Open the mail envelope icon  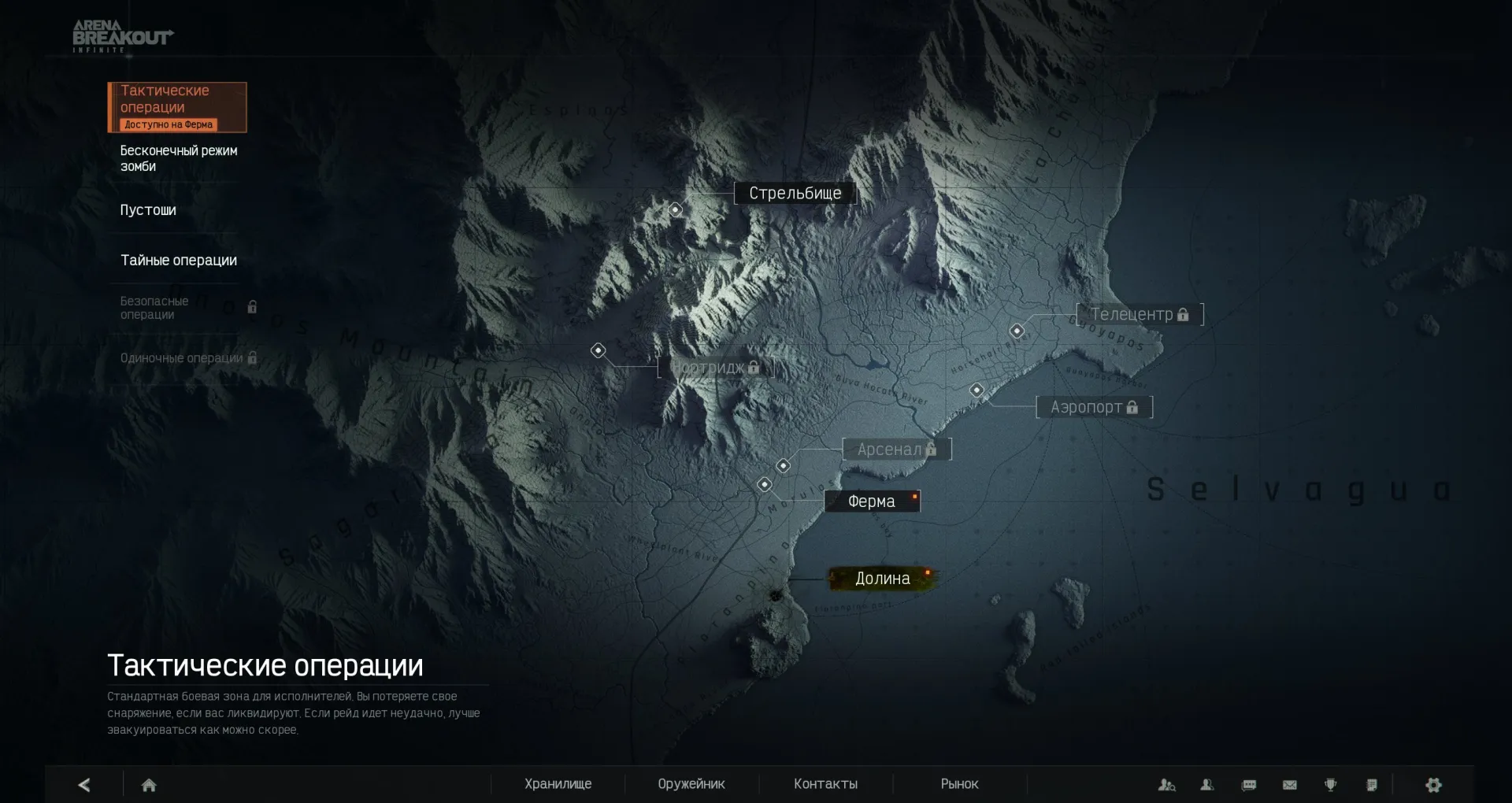[1290, 785]
